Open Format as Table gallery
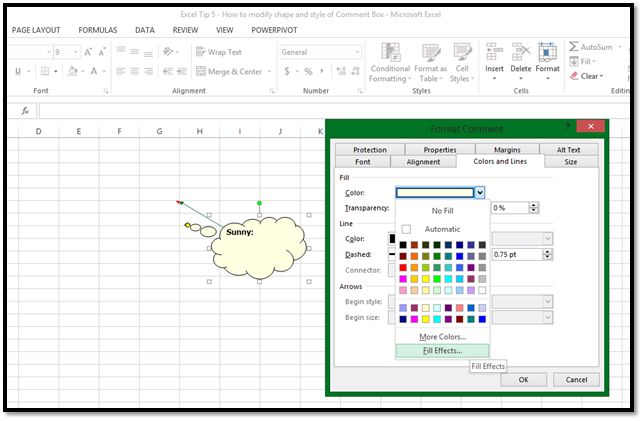 (431, 63)
